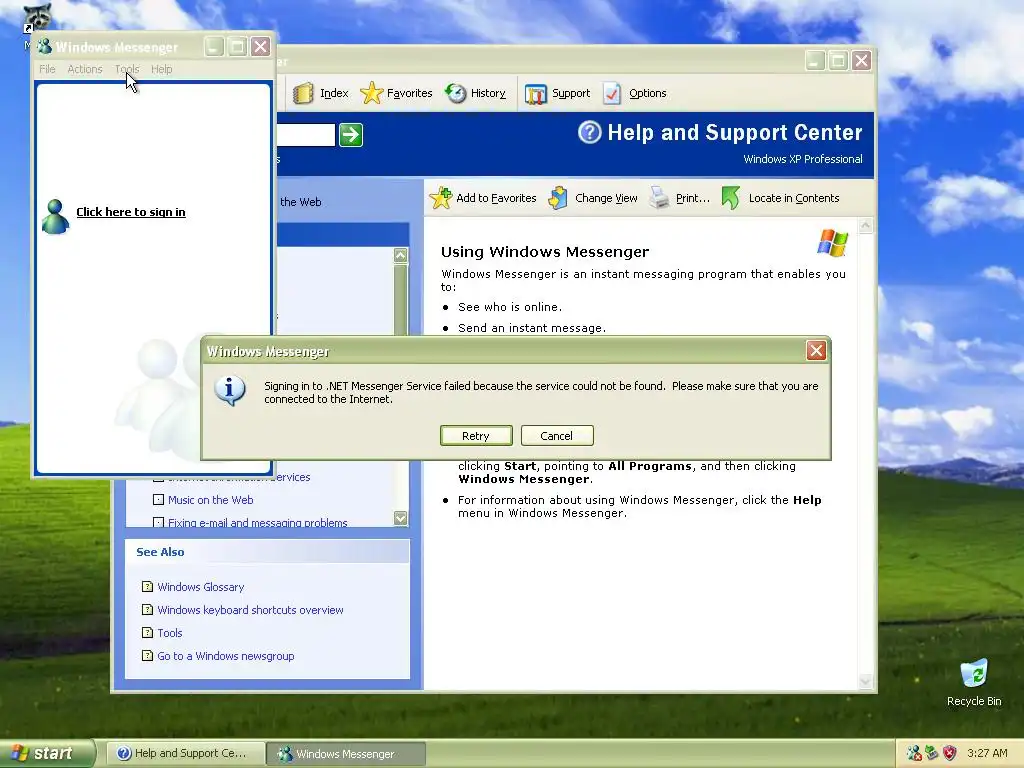Click the document icon beside Windows Glossary
This screenshot has width=1024, height=768.
(x=148, y=586)
